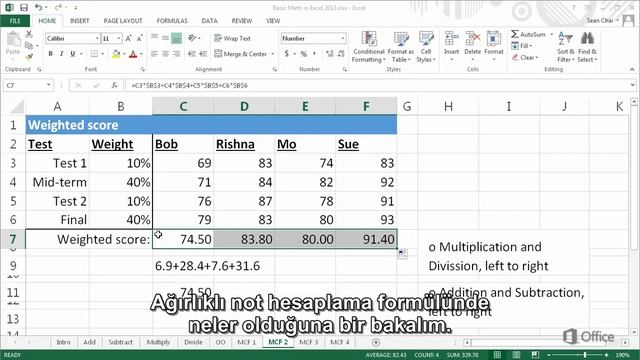Viewport: 640px width, 360px height.
Task: Click the Auto Fill Options icon below the table
Action: 402,254
